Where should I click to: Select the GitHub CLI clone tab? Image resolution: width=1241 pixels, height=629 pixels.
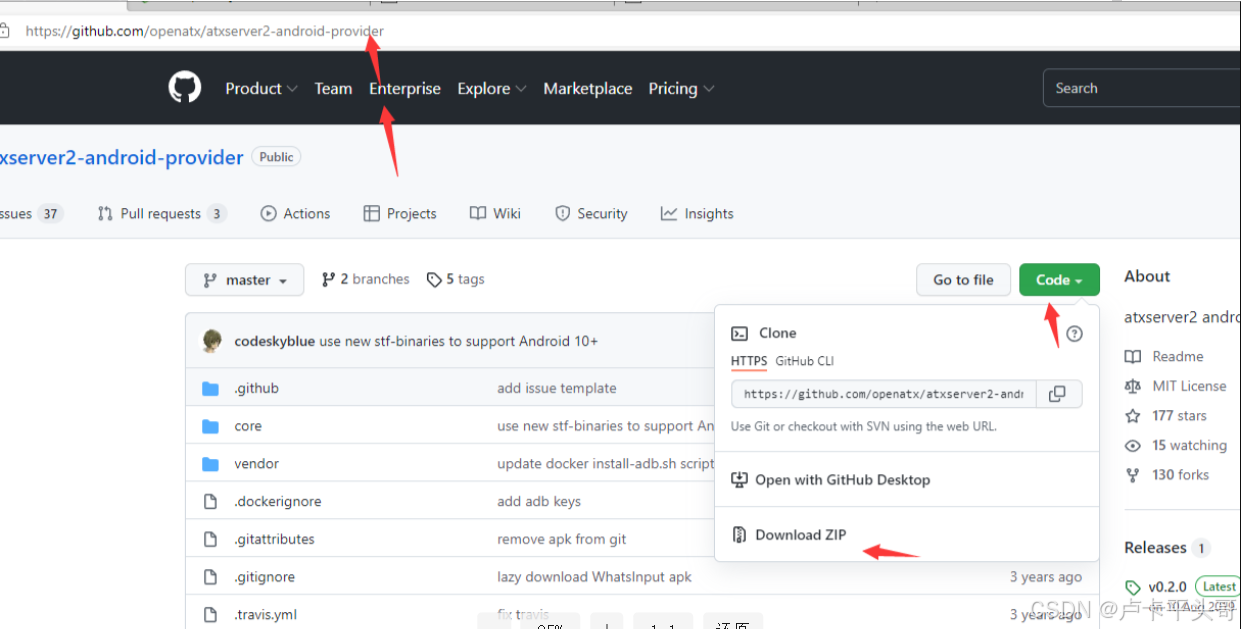(x=805, y=361)
